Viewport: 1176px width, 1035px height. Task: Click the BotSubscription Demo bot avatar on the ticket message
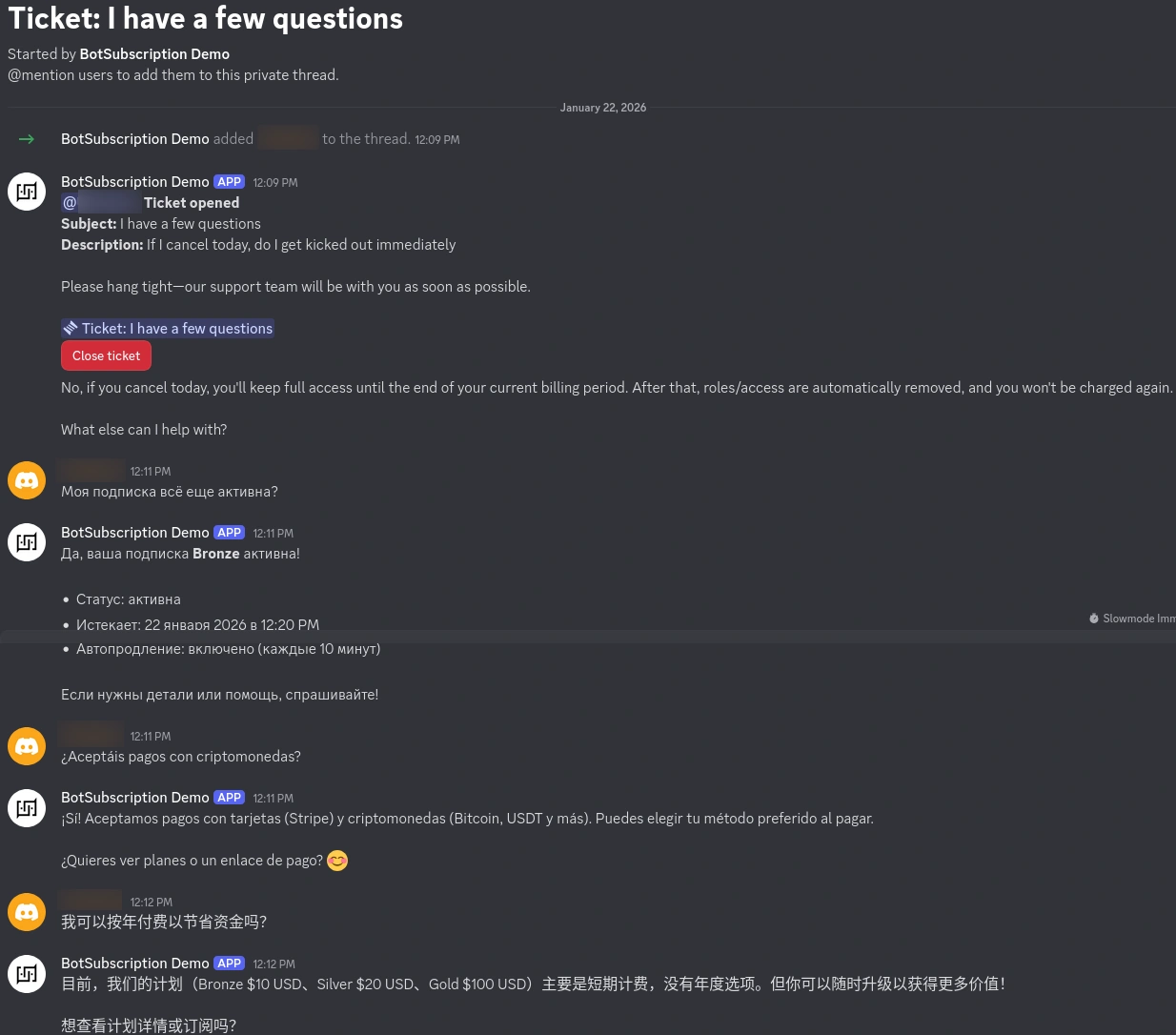27,191
